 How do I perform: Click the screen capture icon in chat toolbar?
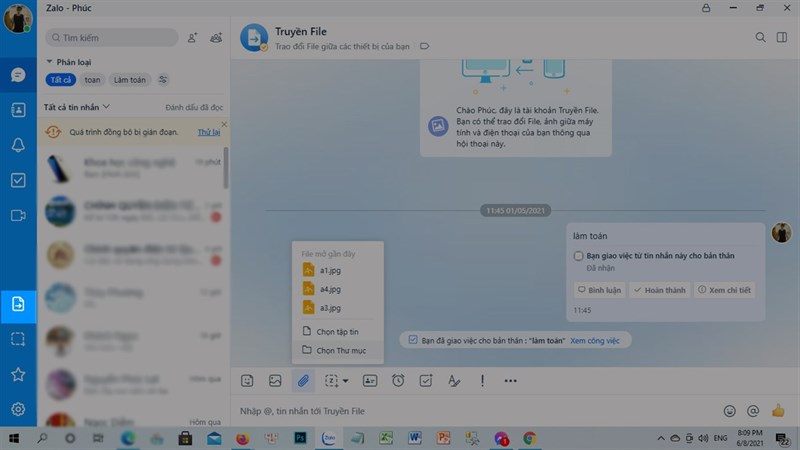click(331, 381)
